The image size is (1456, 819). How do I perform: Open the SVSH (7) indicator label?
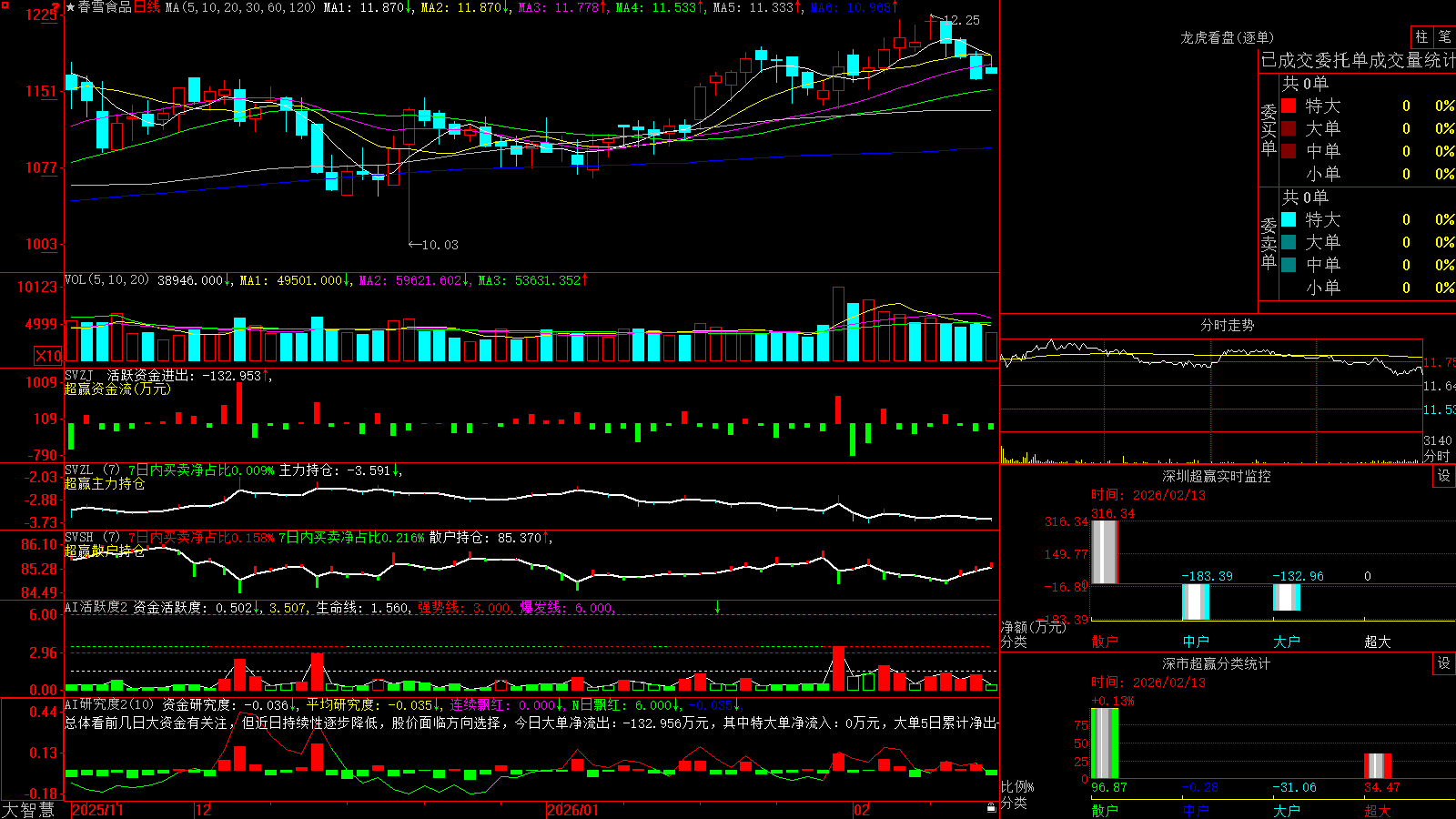click(92, 537)
